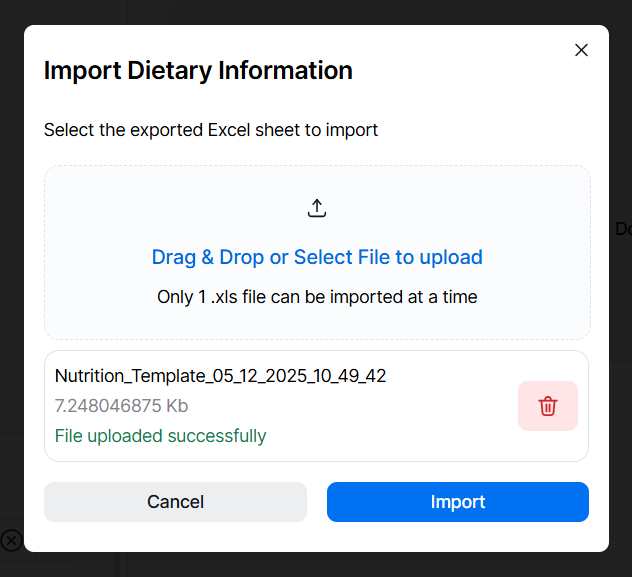Click the upload arrow icon

[317, 208]
